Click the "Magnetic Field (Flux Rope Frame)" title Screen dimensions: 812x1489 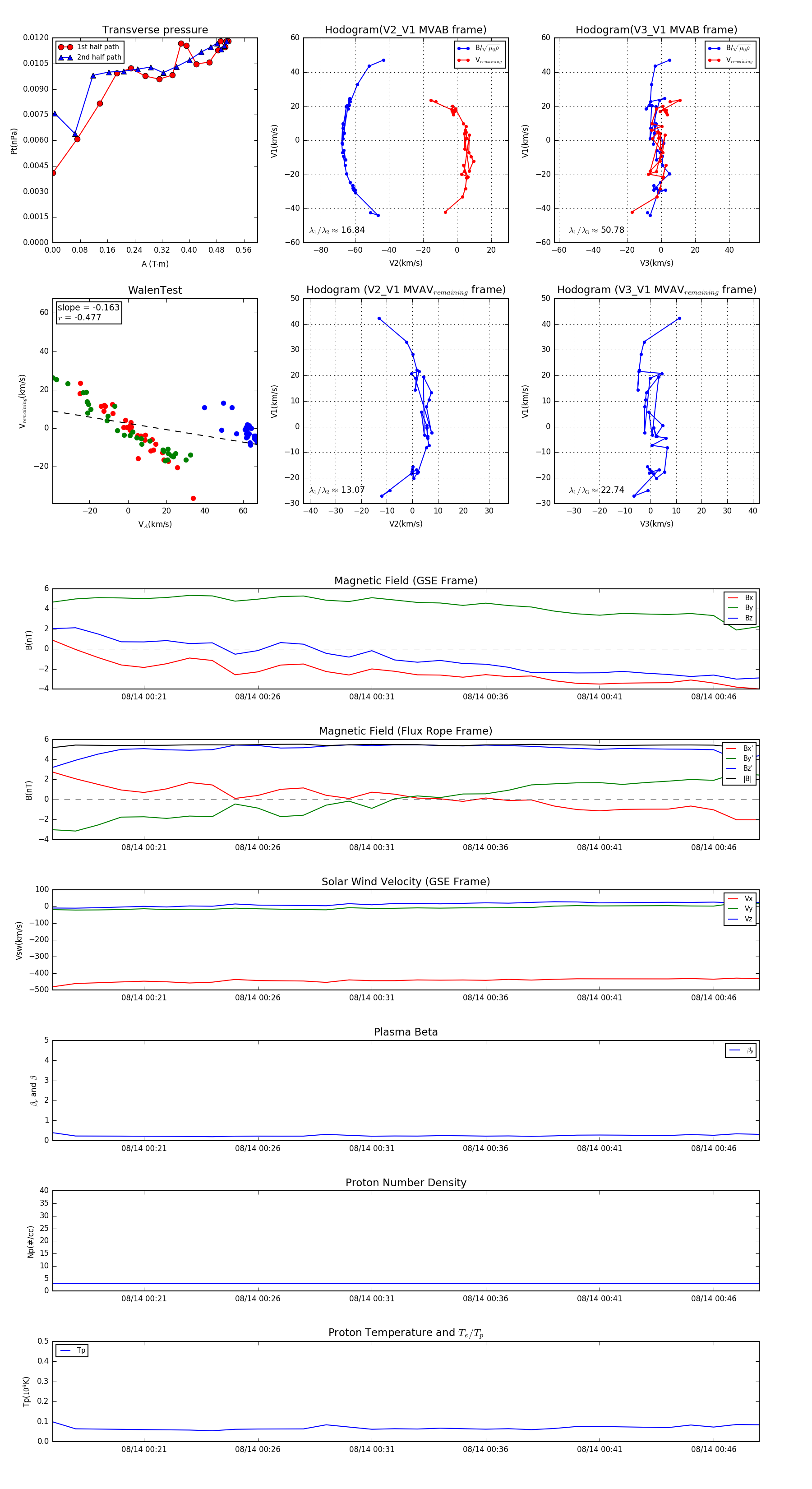(x=406, y=731)
